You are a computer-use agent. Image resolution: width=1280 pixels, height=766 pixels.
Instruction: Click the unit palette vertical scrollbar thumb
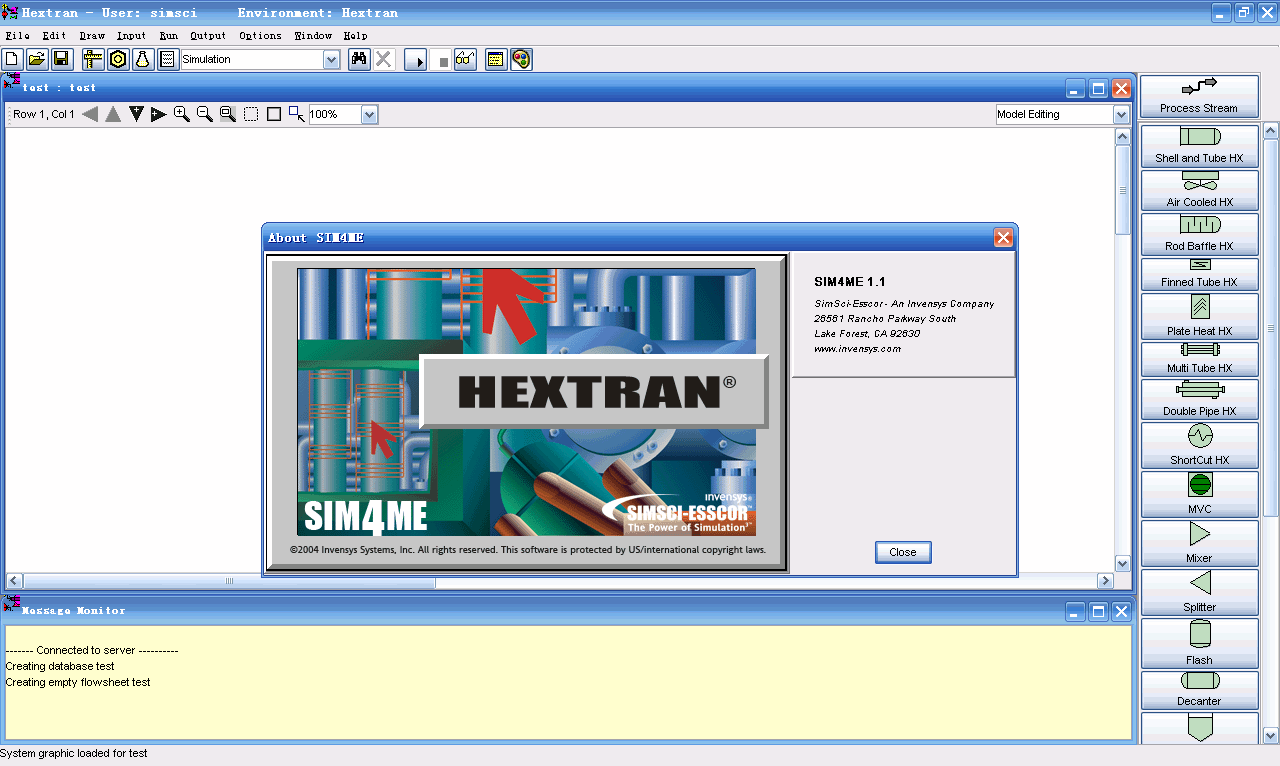[x=1271, y=328]
